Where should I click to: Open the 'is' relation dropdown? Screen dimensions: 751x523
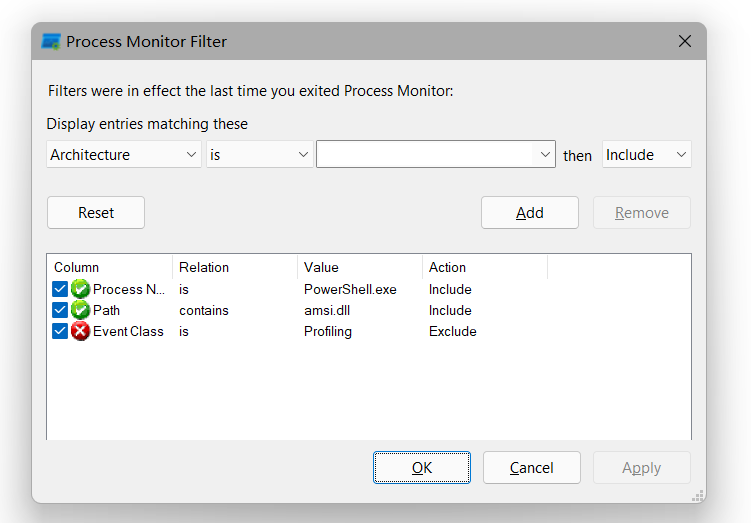click(x=260, y=154)
